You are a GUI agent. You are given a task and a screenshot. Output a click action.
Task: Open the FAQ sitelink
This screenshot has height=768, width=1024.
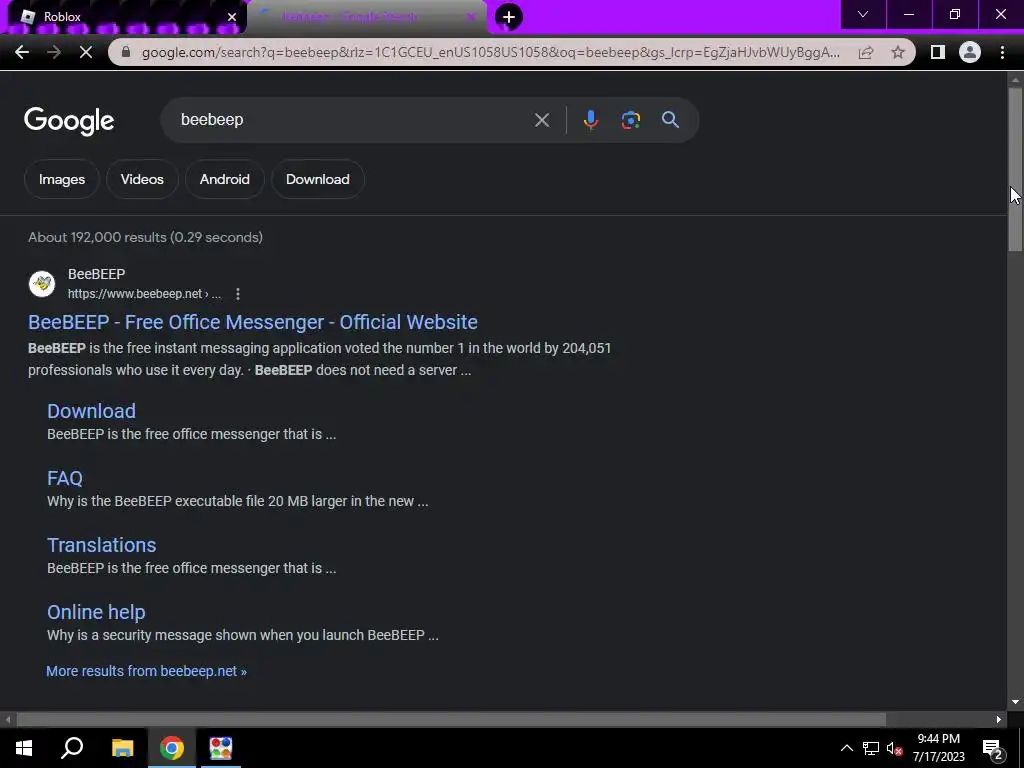point(65,478)
